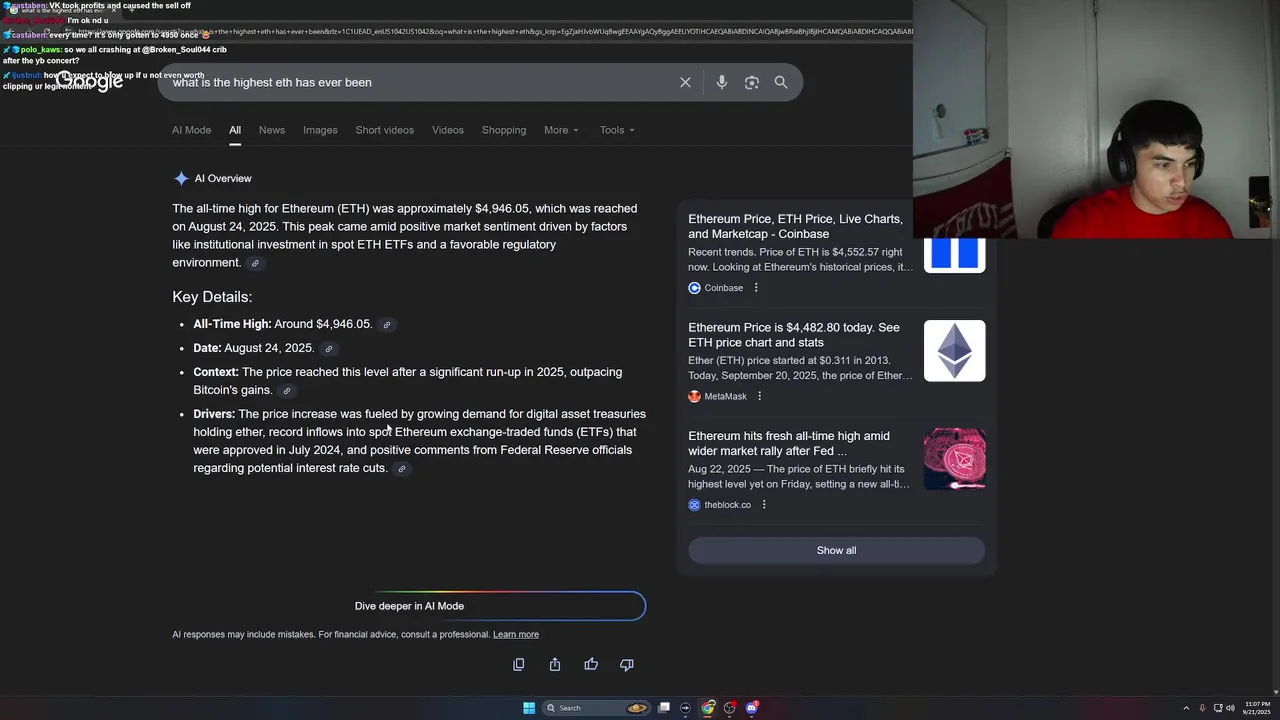Give thumbs down to AI overview
The width and height of the screenshot is (1280, 720).
[x=627, y=664]
